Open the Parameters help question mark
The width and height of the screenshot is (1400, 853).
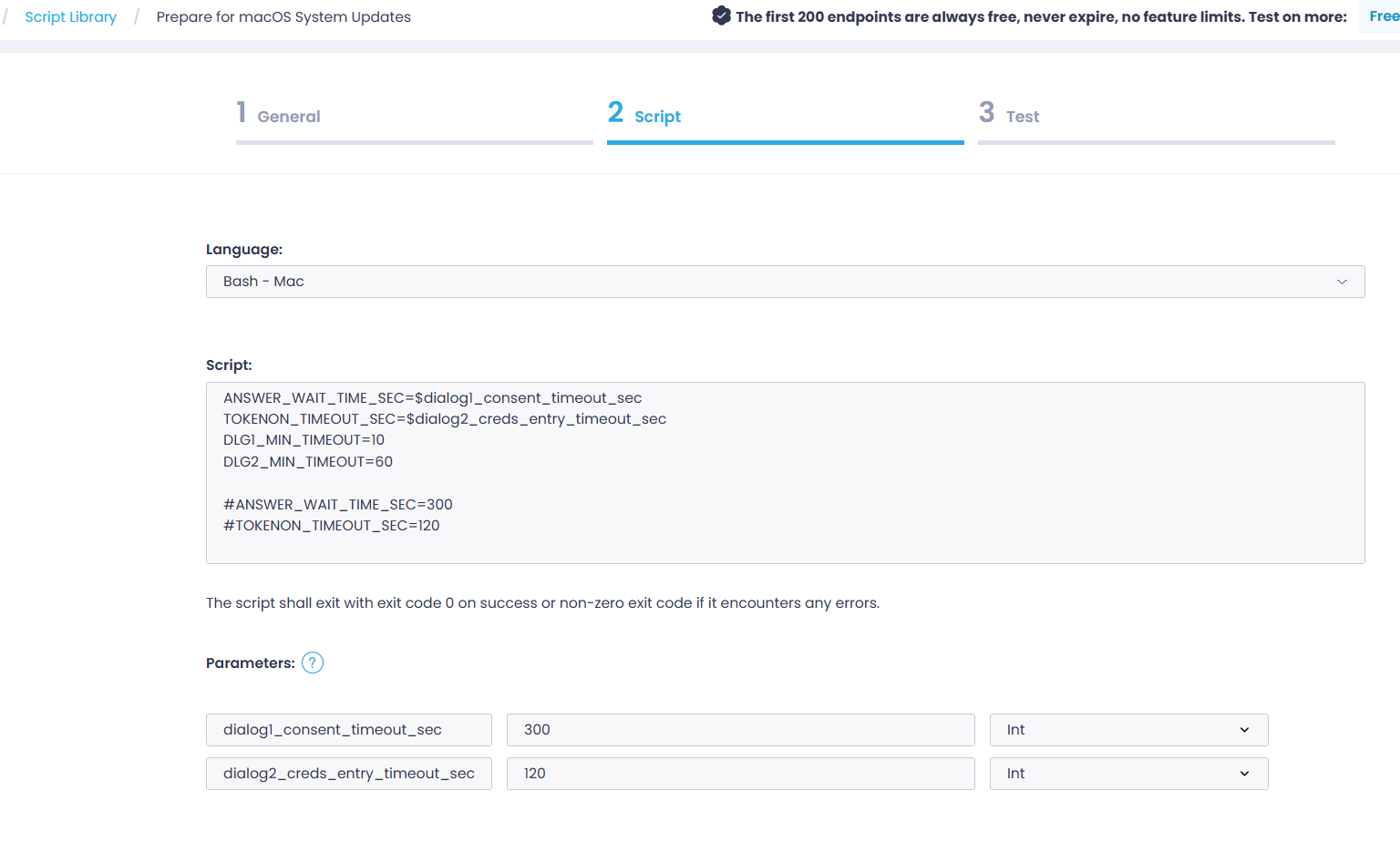312,663
